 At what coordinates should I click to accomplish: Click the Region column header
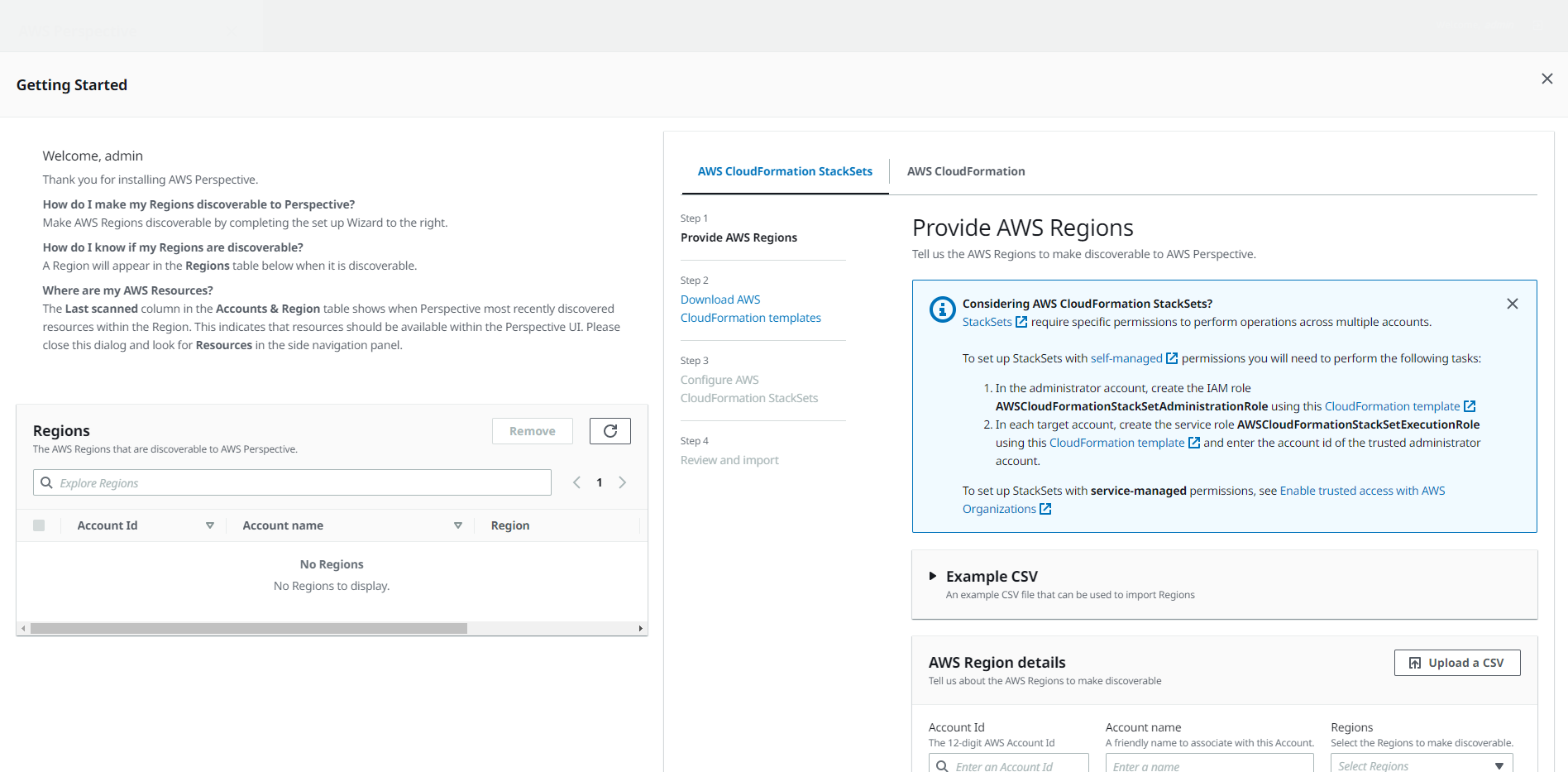(x=510, y=525)
